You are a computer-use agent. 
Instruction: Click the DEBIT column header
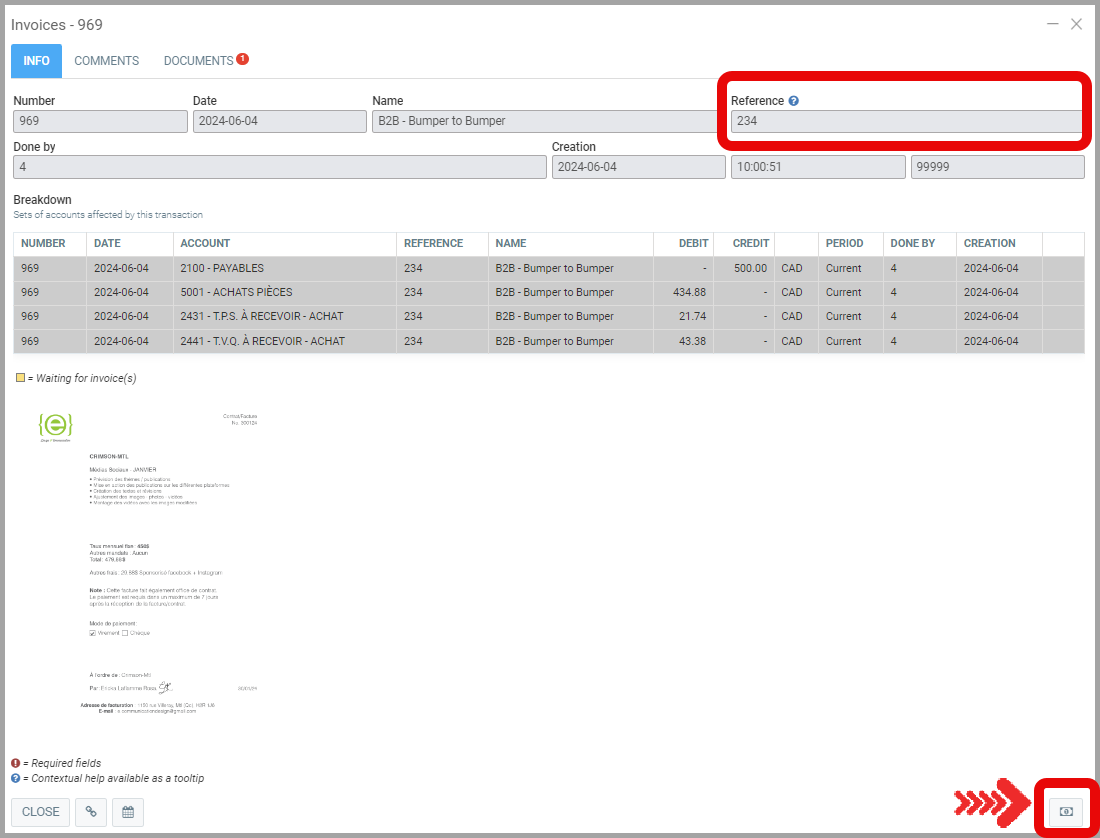click(x=692, y=243)
